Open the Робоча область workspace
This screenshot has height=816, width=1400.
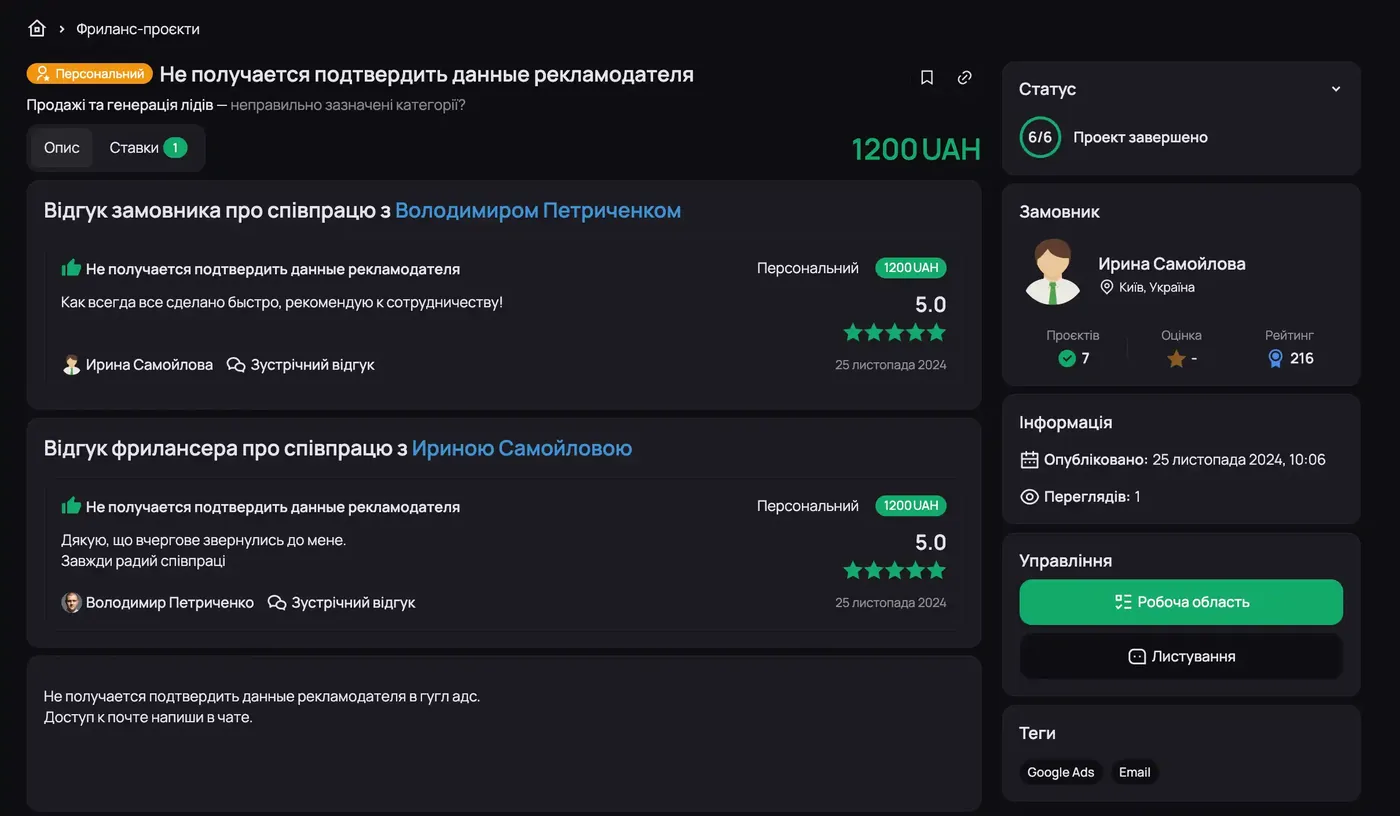coord(1181,602)
